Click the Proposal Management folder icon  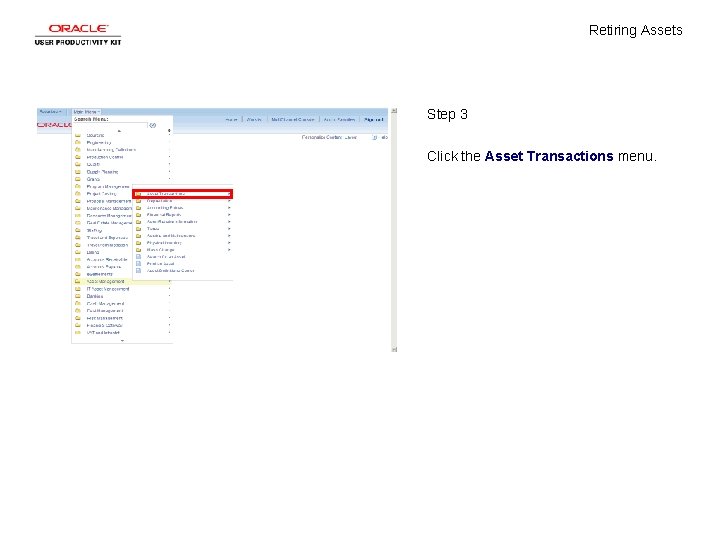coord(78,201)
